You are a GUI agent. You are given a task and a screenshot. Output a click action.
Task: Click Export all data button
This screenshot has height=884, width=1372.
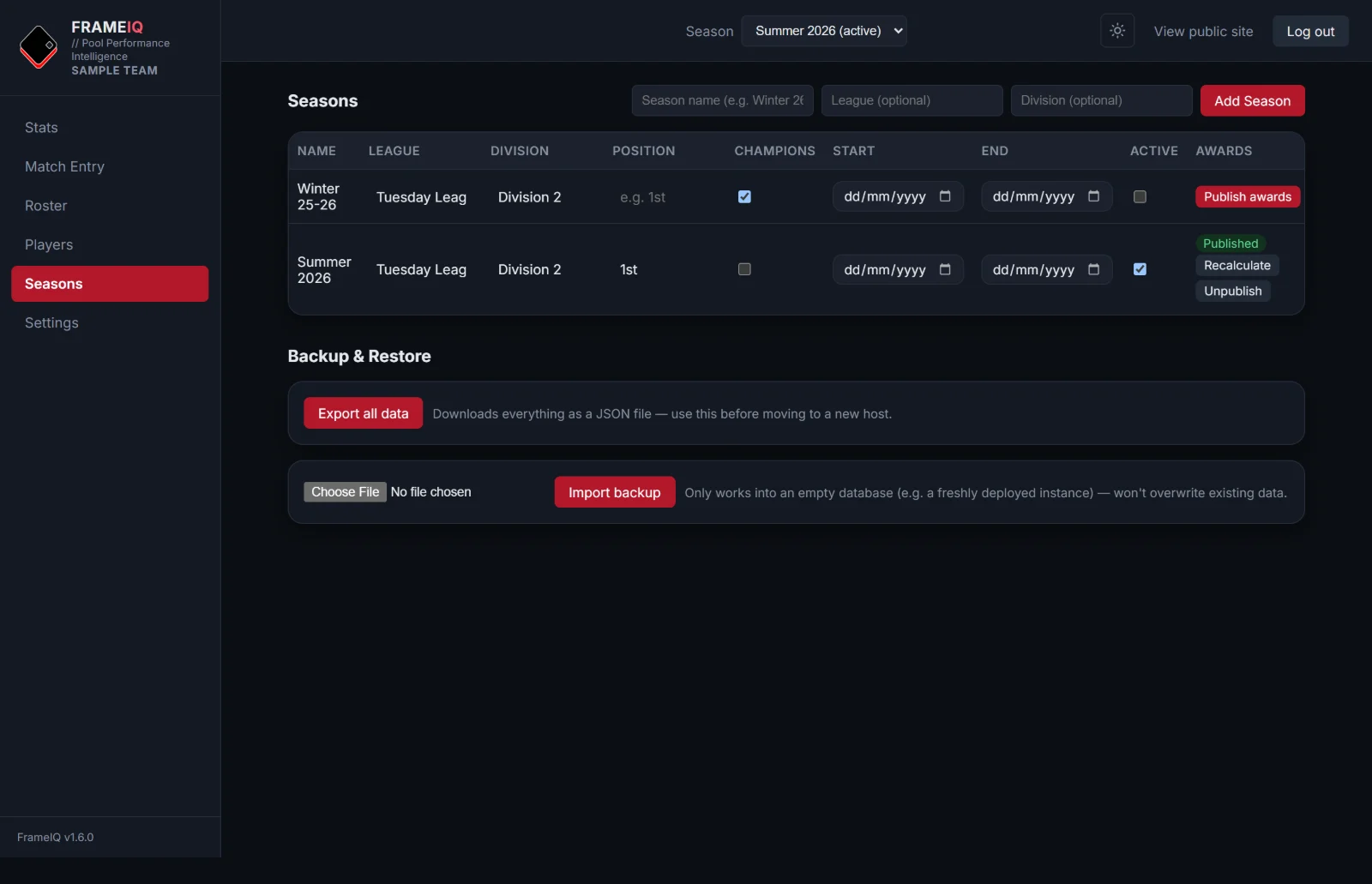pyautogui.click(x=363, y=413)
